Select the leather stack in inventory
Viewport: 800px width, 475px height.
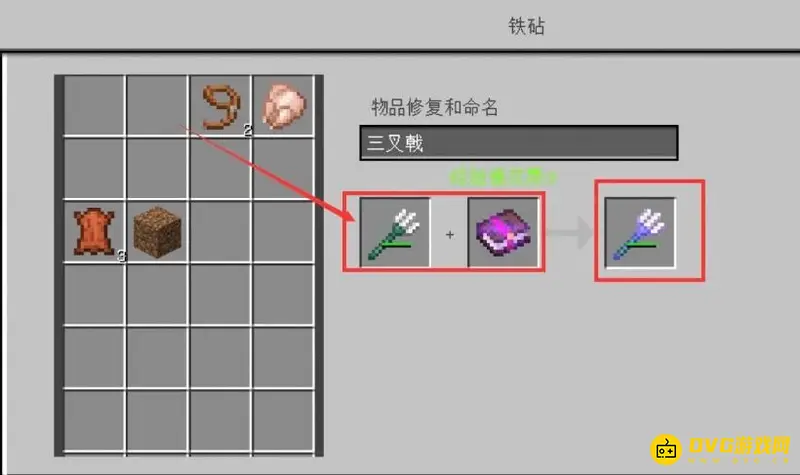pyautogui.click(x=94, y=231)
